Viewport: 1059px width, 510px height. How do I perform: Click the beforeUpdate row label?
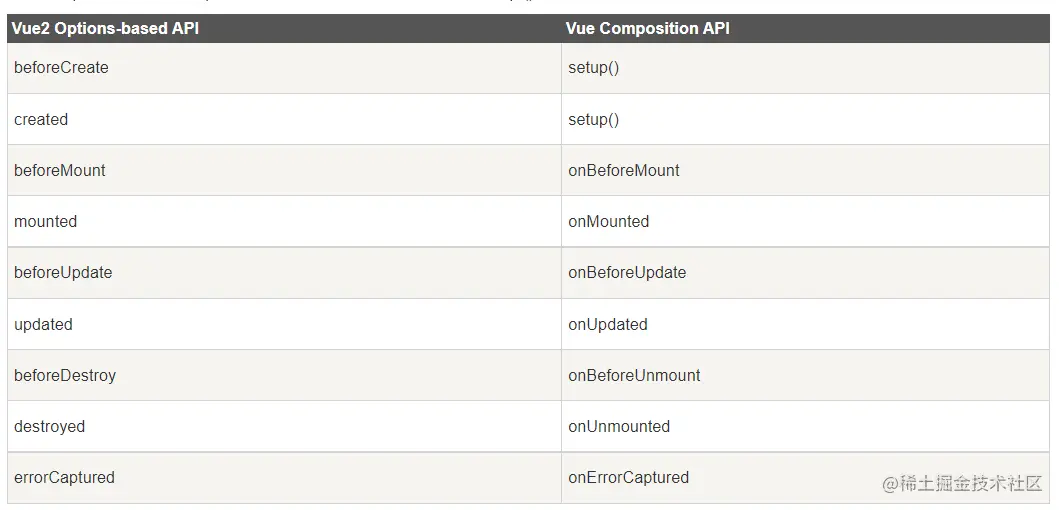click(63, 273)
